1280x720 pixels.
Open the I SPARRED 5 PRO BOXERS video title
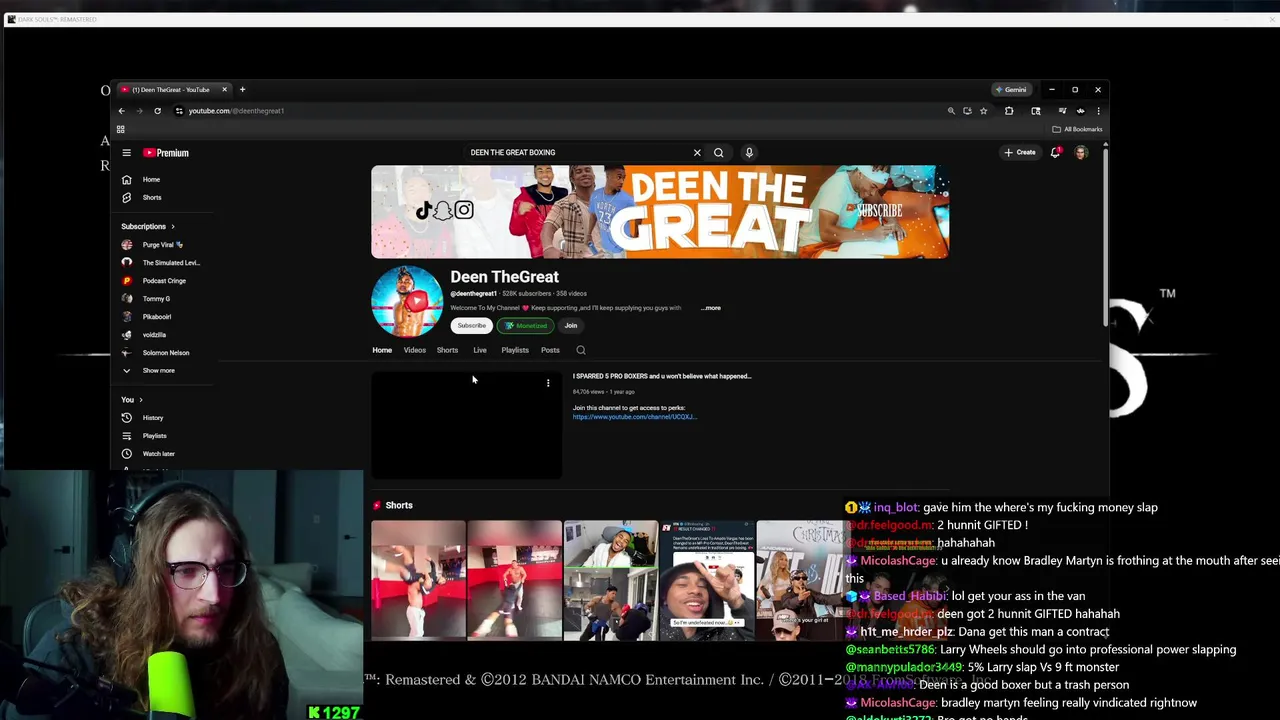(x=662, y=377)
